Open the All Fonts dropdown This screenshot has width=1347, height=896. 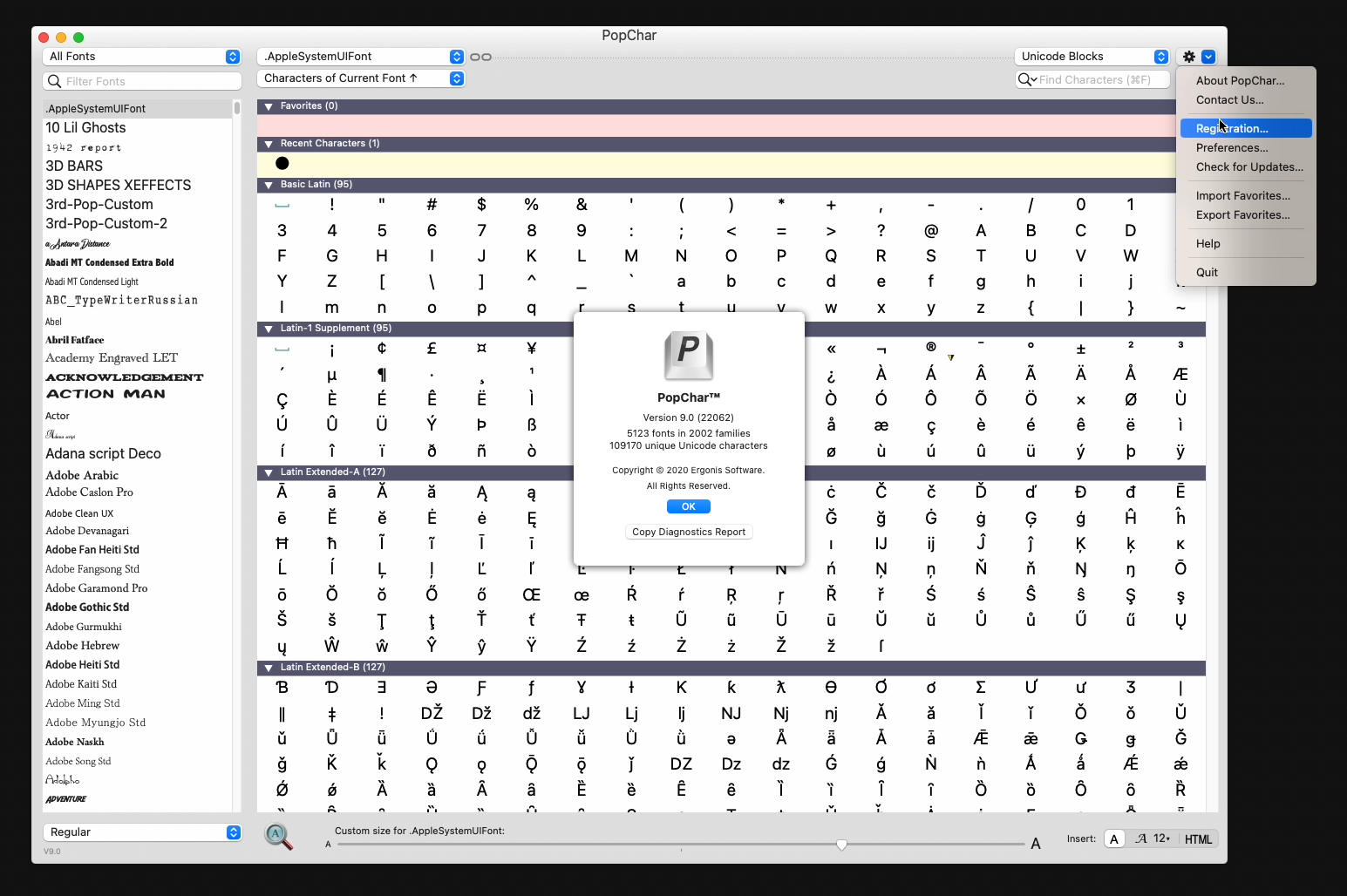coord(141,57)
